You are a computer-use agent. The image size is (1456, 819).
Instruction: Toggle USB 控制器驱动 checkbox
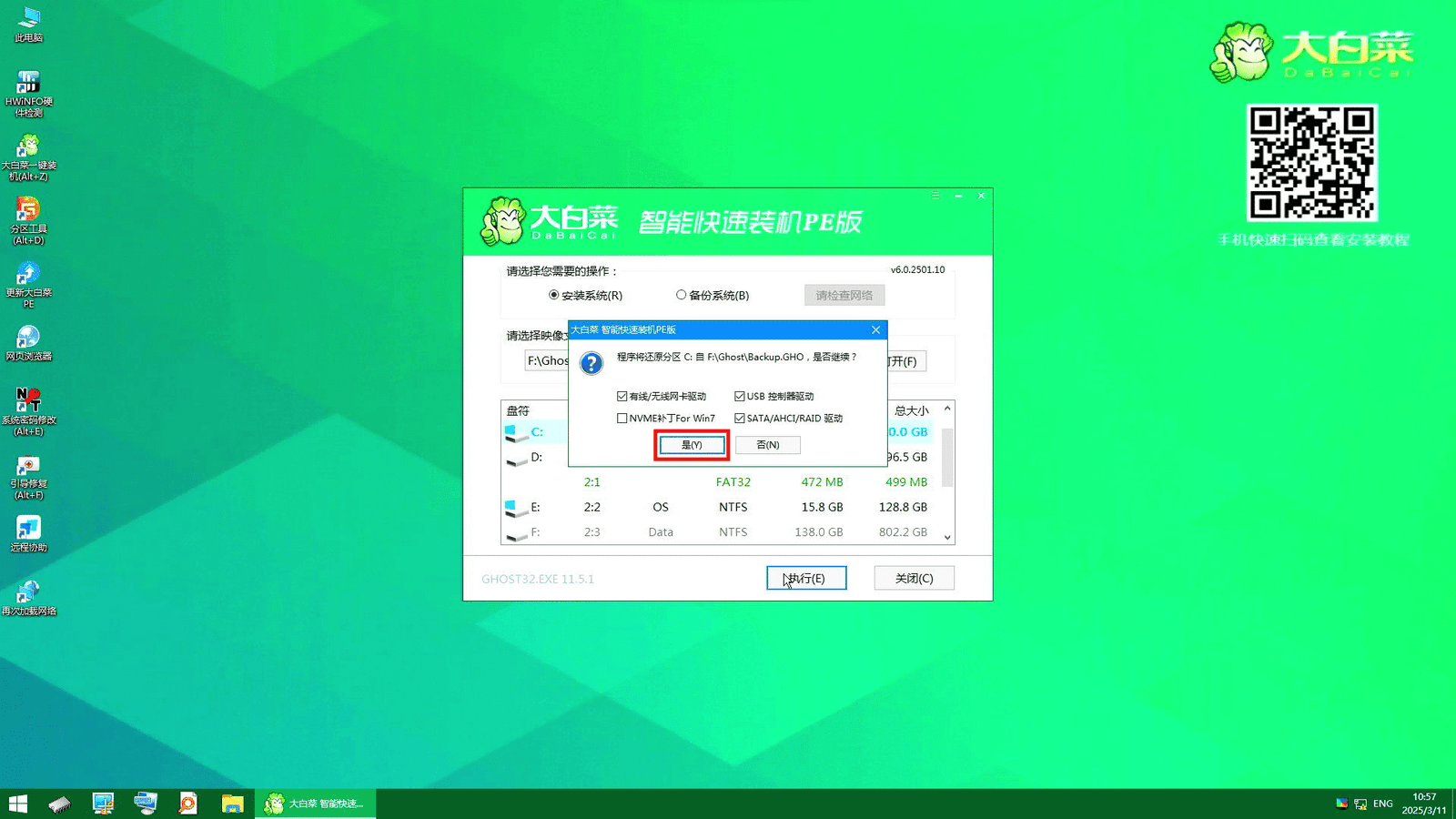click(739, 396)
